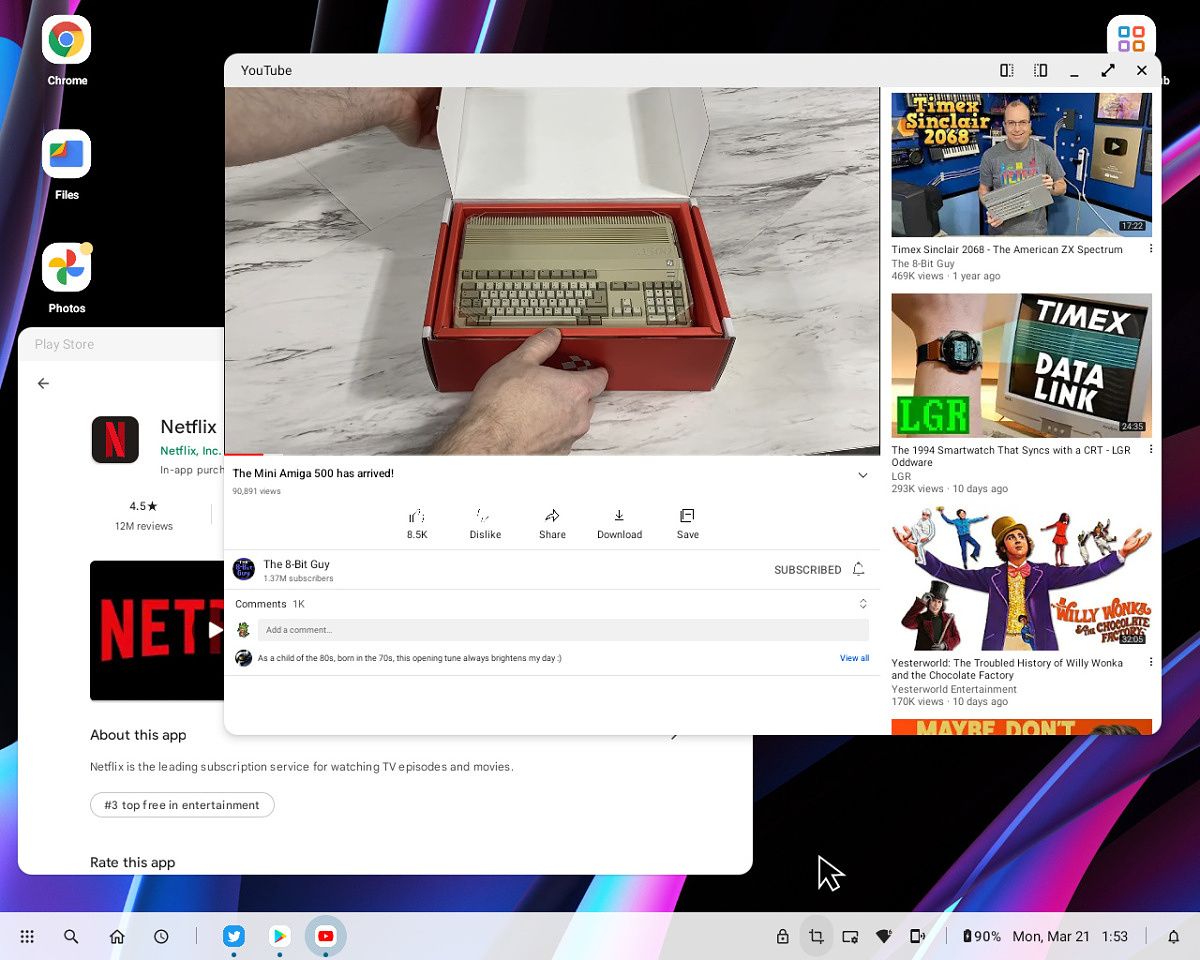1200x960 pixels.
Task: Click the Add a comment field
Action: pyautogui.click(x=563, y=630)
